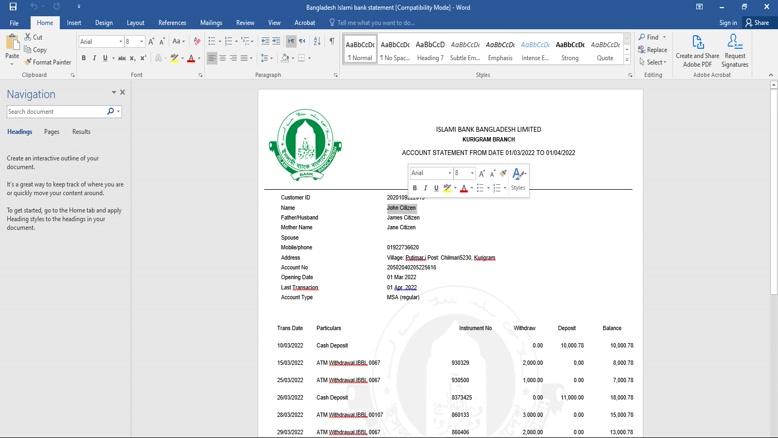Click Clear All Formatting in the ribbon
The width and height of the screenshot is (778, 438).
[x=197, y=41]
